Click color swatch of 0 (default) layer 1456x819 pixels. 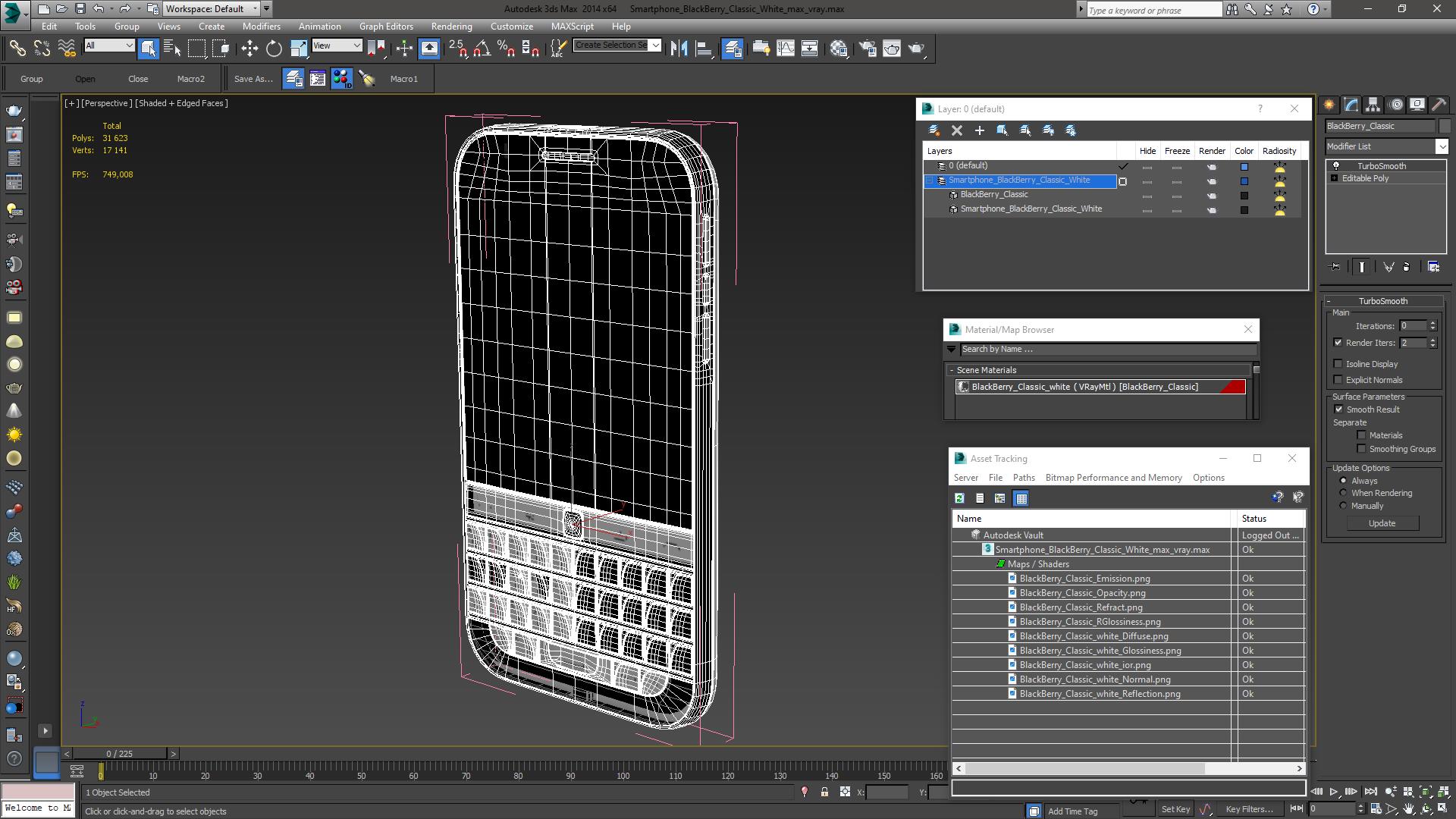tap(1244, 167)
